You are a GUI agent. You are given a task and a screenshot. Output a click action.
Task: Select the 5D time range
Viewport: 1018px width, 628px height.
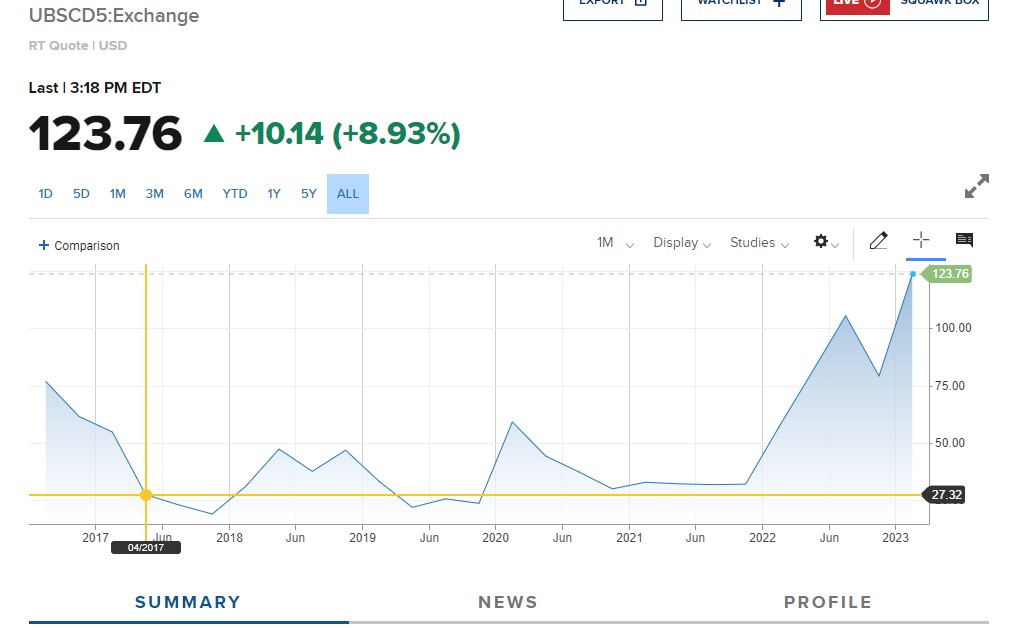click(x=81, y=194)
